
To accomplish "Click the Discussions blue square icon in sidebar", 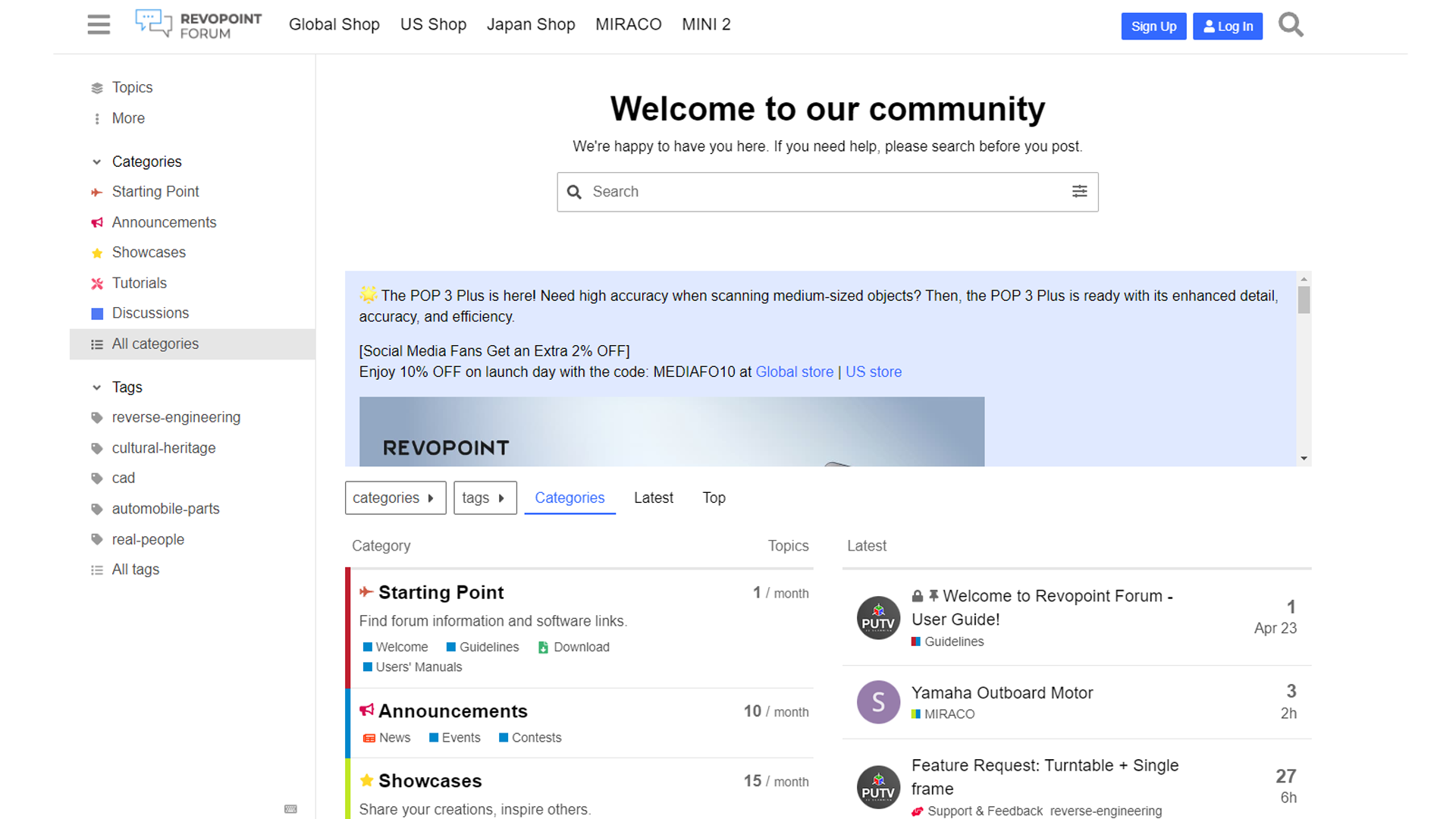I will [x=97, y=314].
